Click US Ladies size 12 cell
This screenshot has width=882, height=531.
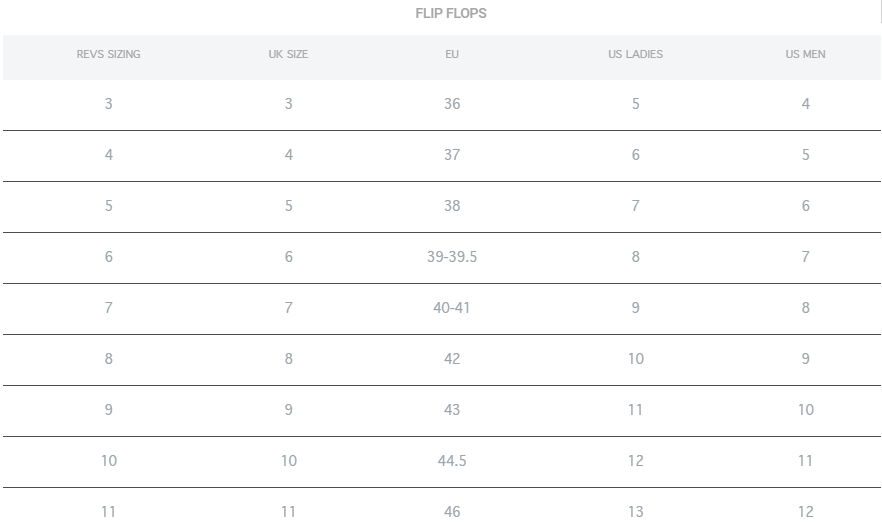pos(635,461)
